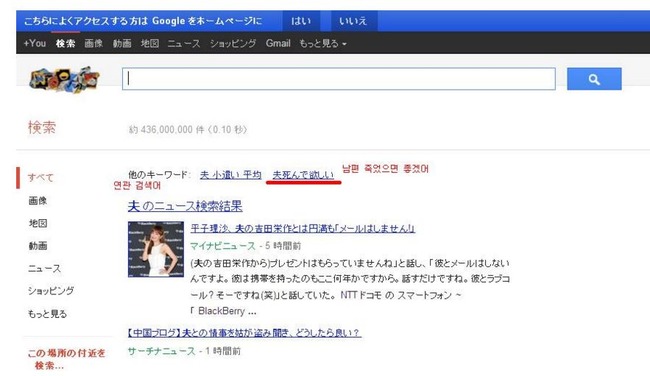Click the サーチナニュース source text
This screenshot has width=650, height=376.
pos(161,351)
